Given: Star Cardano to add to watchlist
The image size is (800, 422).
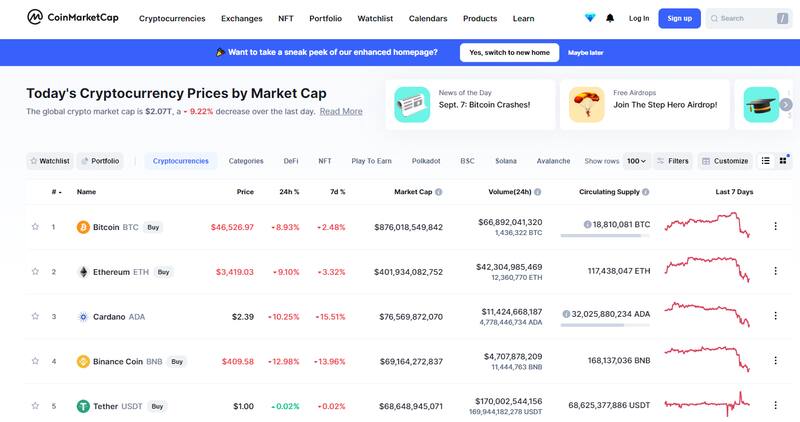Looking at the screenshot, I should pyautogui.click(x=35, y=316).
